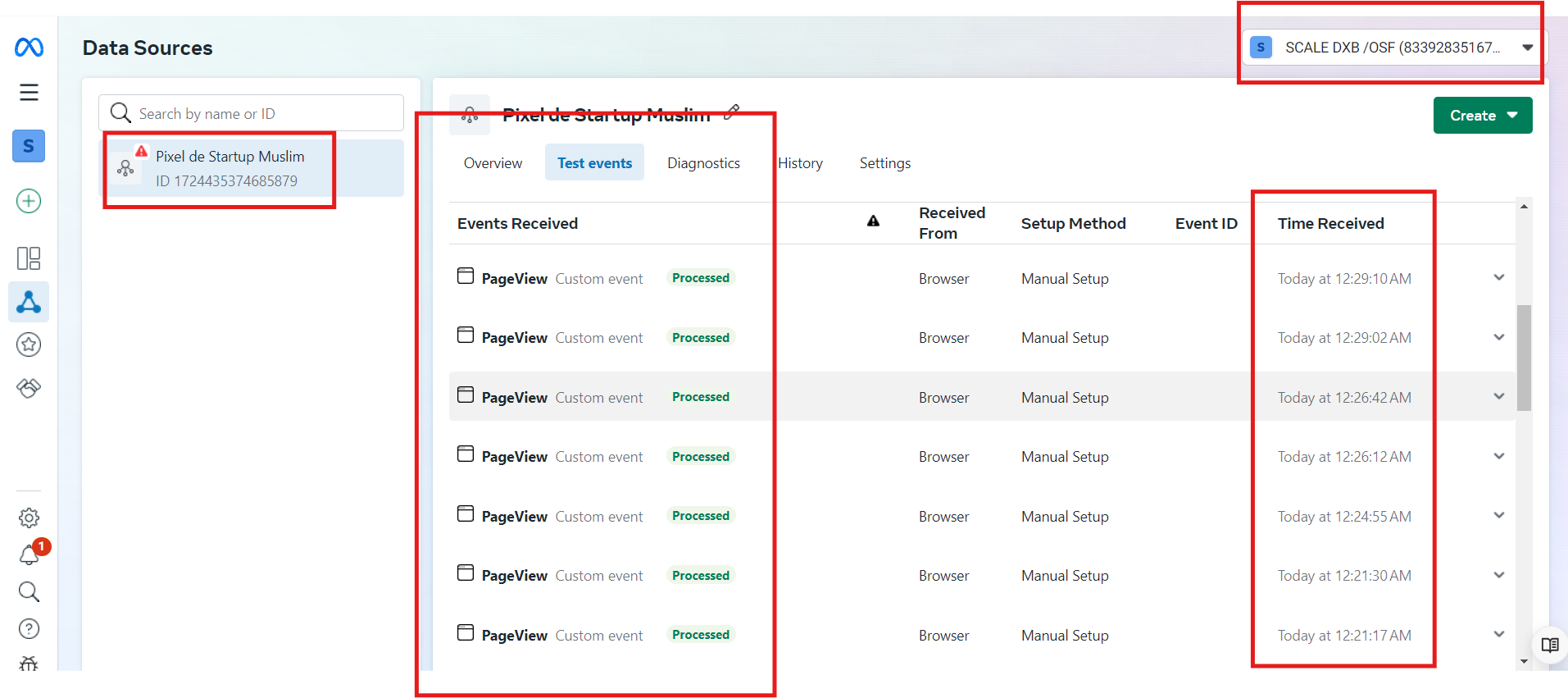Click the Data Sources page title
Viewport: 1568px width, 698px height.
tap(148, 48)
